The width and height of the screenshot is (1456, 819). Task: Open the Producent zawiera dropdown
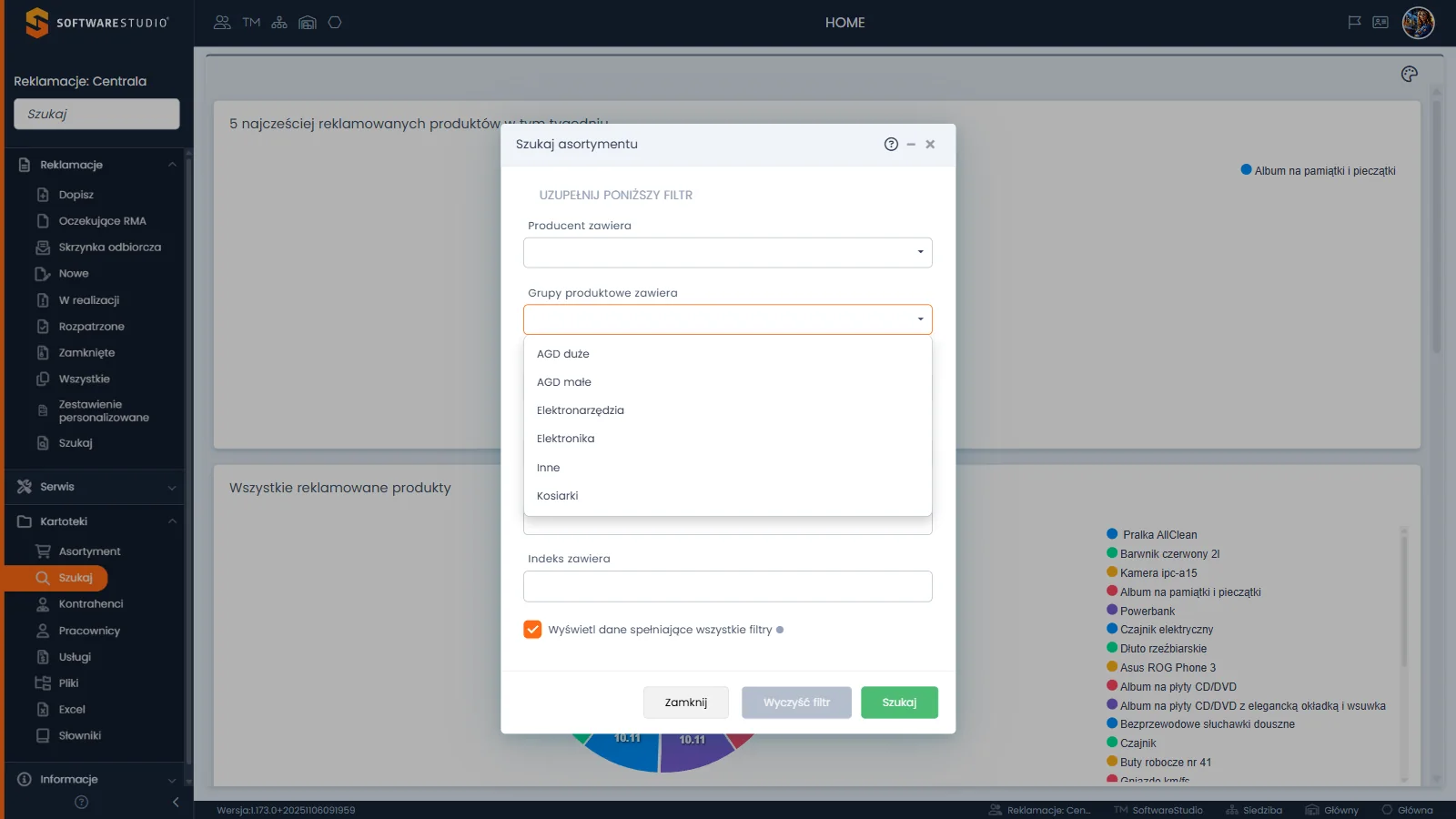pos(728,252)
